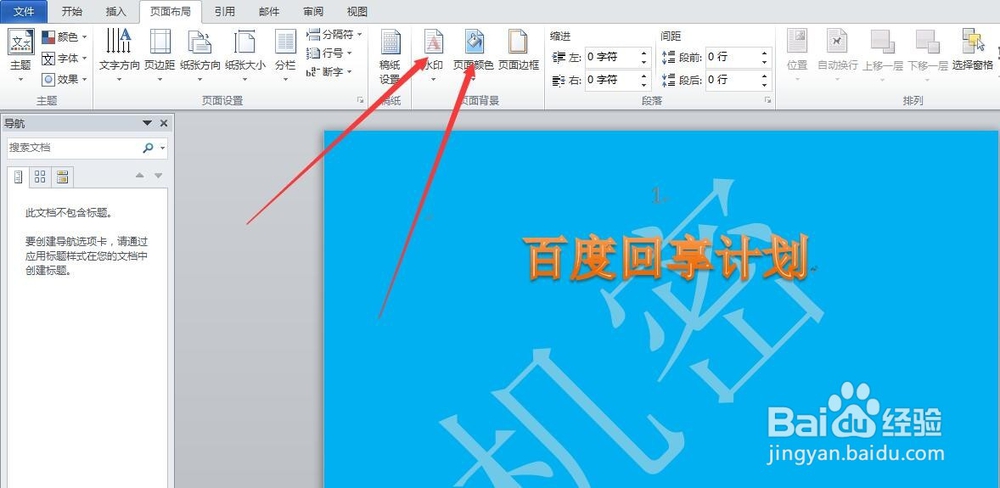The image size is (1000, 488).
Task: Click the 纸张方向 orientation icon
Action: pos(200,42)
